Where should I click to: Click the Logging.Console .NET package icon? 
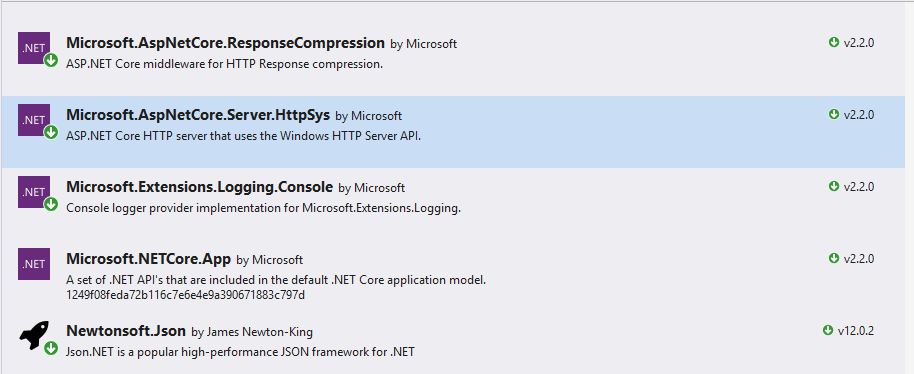34,192
